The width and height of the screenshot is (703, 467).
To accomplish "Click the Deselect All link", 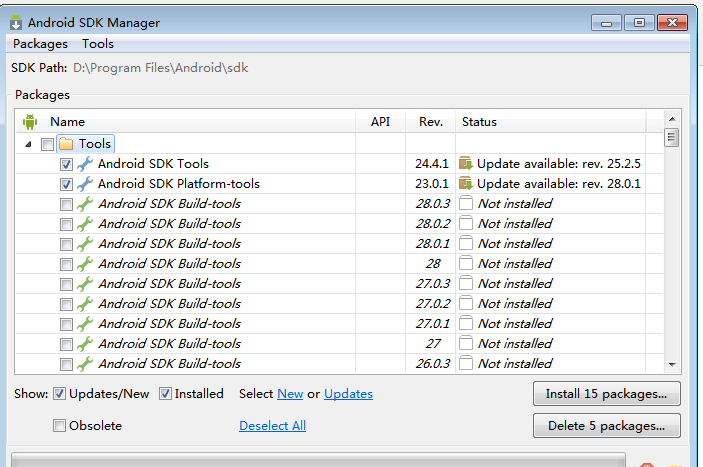I will [x=273, y=425].
